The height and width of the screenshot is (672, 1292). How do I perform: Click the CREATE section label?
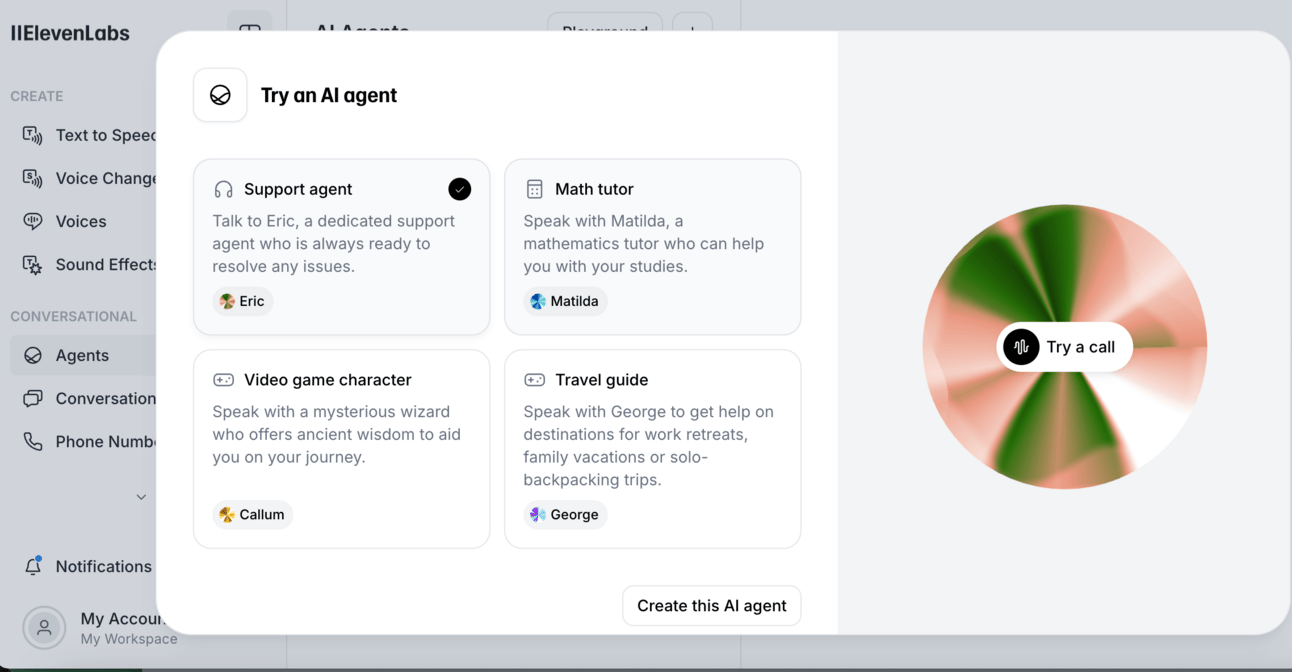coord(37,96)
